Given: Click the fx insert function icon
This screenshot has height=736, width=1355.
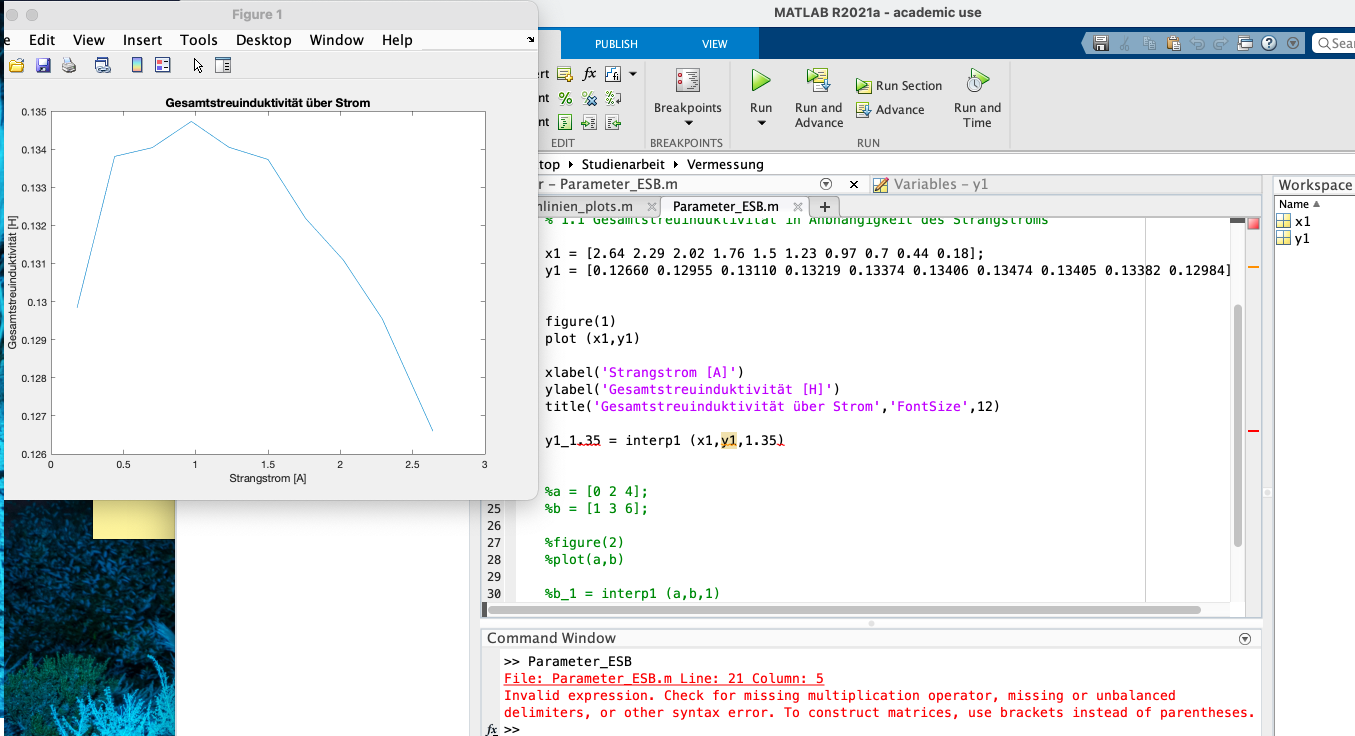Looking at the screenshot, I should pyautogui.click(x=590, y=74).
